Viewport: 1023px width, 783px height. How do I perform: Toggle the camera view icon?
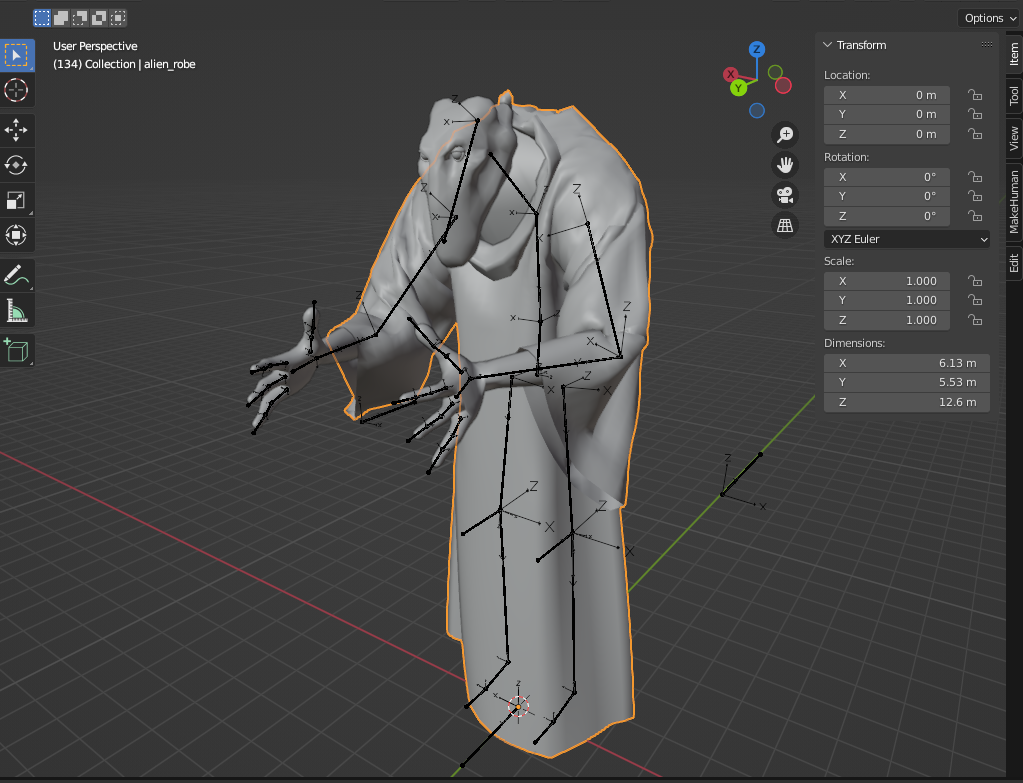click(x=784, y=195)
